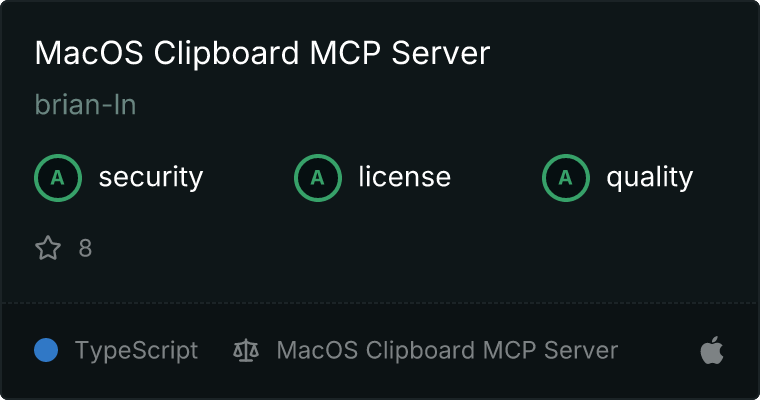760x400 pixels.
Task: Click the footer license text MacOS Clipboard MCP Server
Action: click(447, 350)
